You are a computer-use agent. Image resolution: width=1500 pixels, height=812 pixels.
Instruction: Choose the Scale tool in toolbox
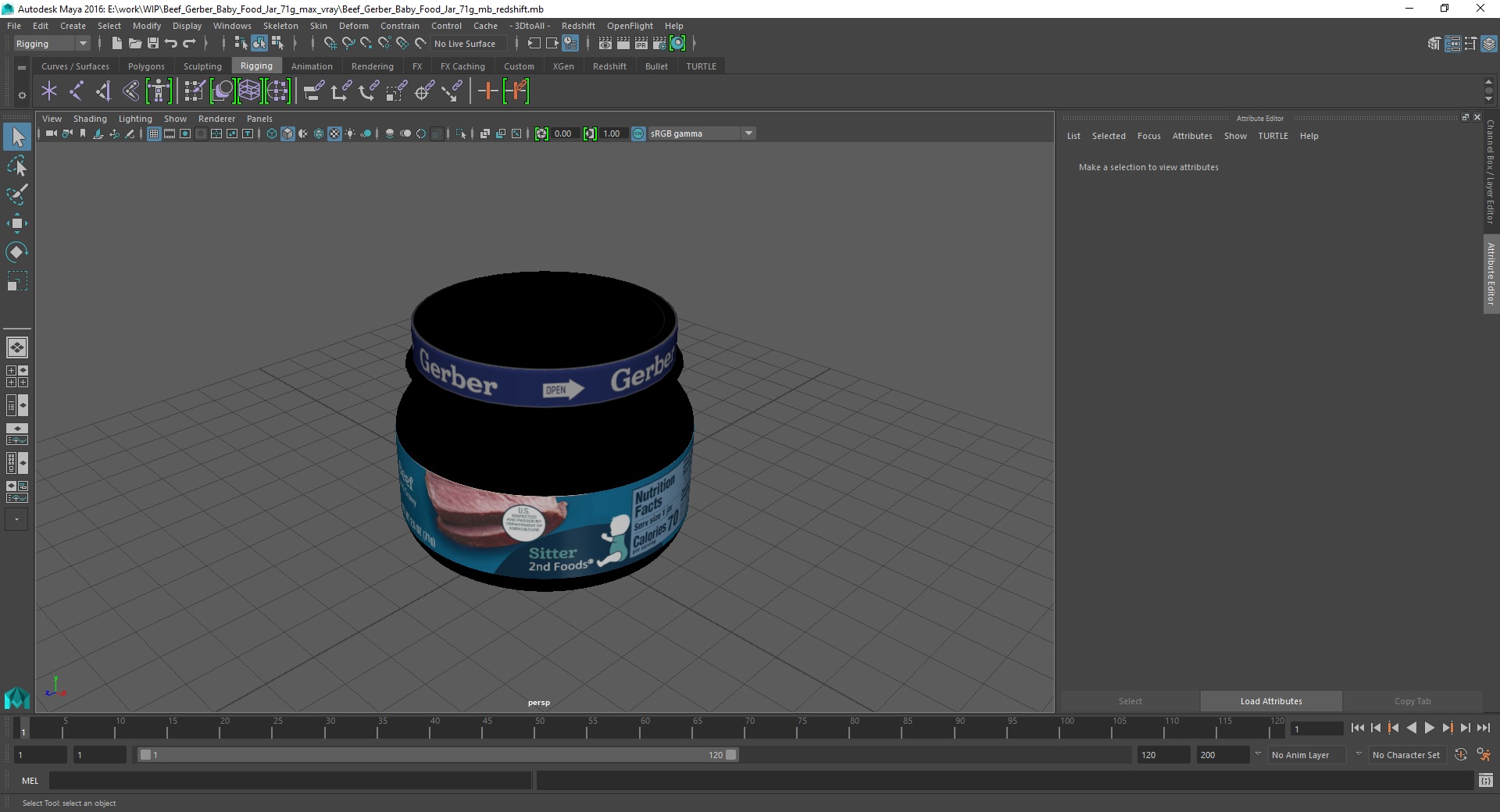pyautogui.click(x=16, y=281)
